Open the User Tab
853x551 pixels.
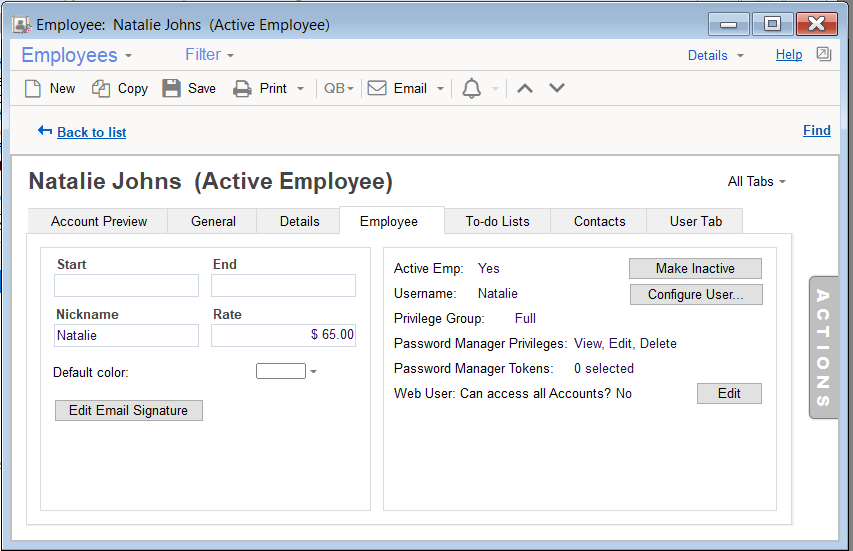pos(695,221)
